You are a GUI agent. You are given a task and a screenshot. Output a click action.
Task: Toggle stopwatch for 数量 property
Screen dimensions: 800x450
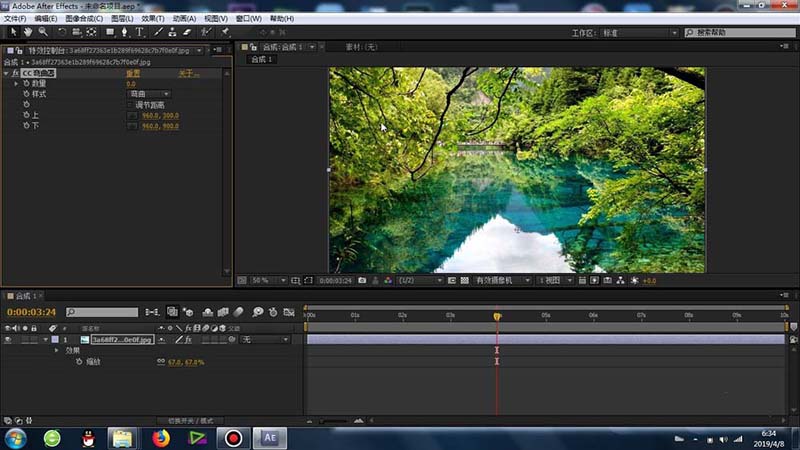tap(26, 84)
